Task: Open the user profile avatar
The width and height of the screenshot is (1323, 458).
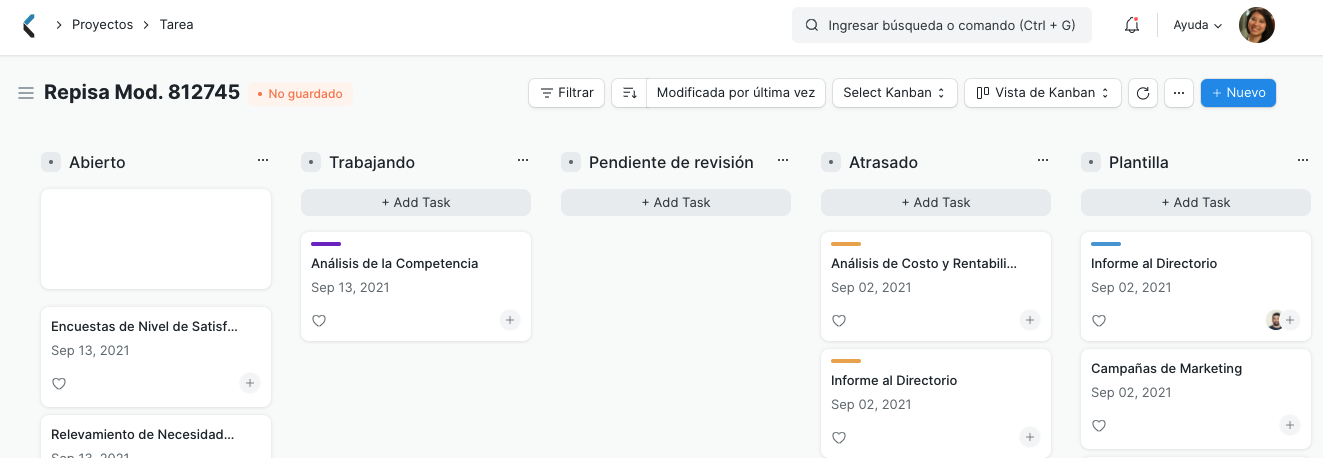Action: click(1257, 25)
